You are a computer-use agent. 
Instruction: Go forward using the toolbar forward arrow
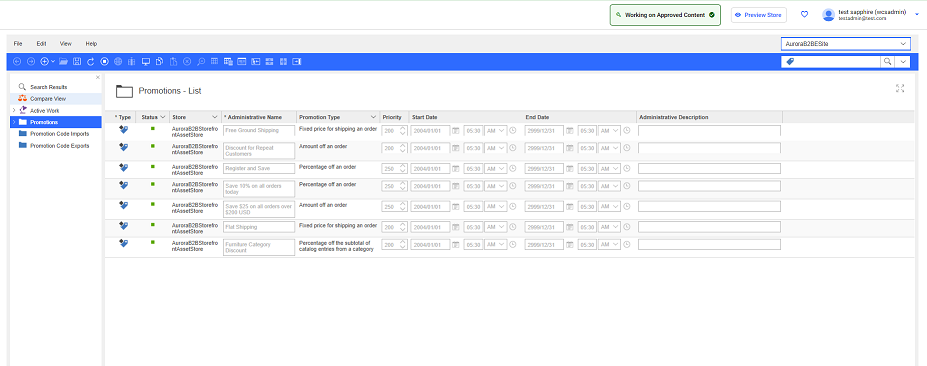point(31,61)
